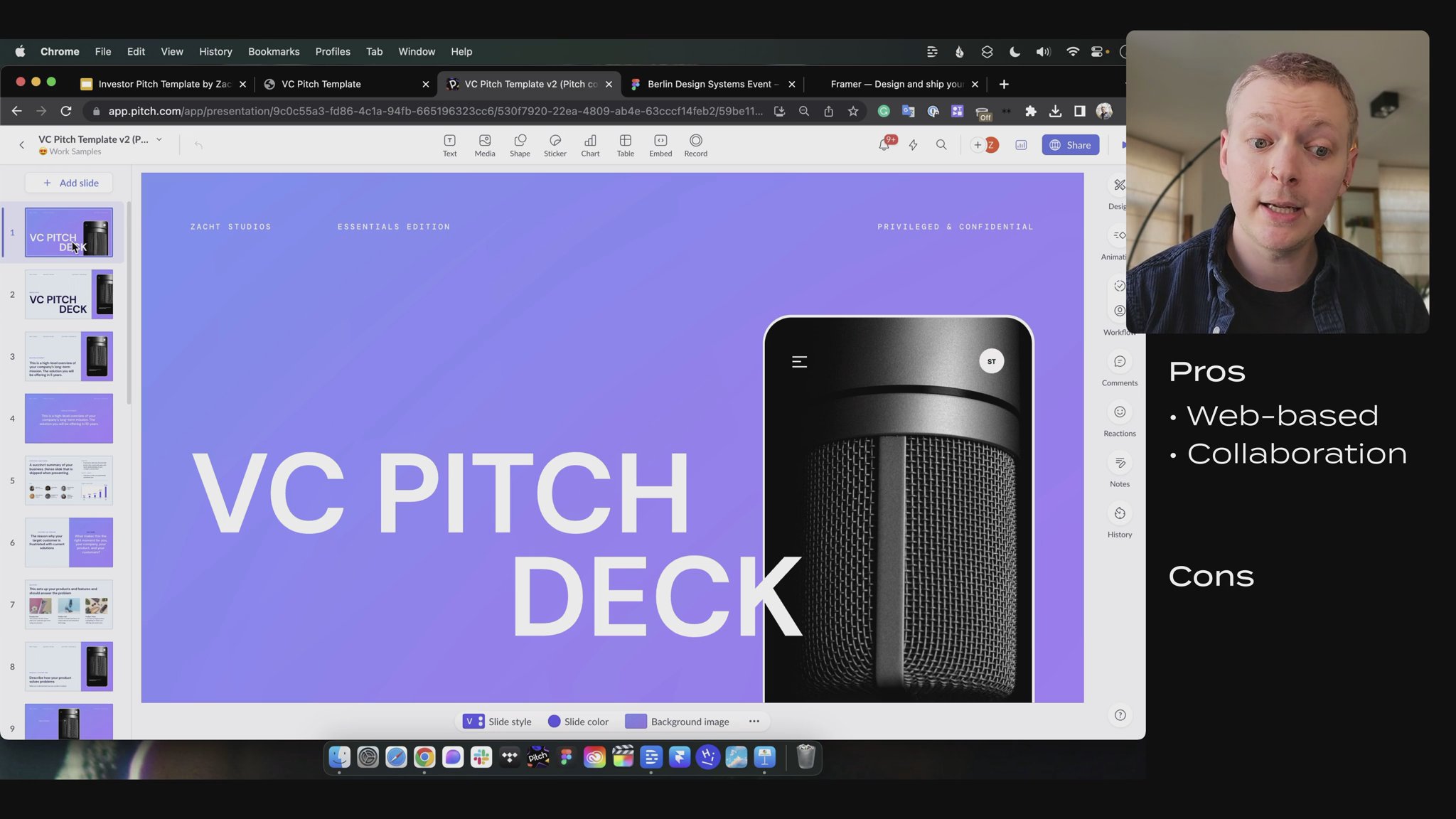Open the Sticker picker

(555, 145)
